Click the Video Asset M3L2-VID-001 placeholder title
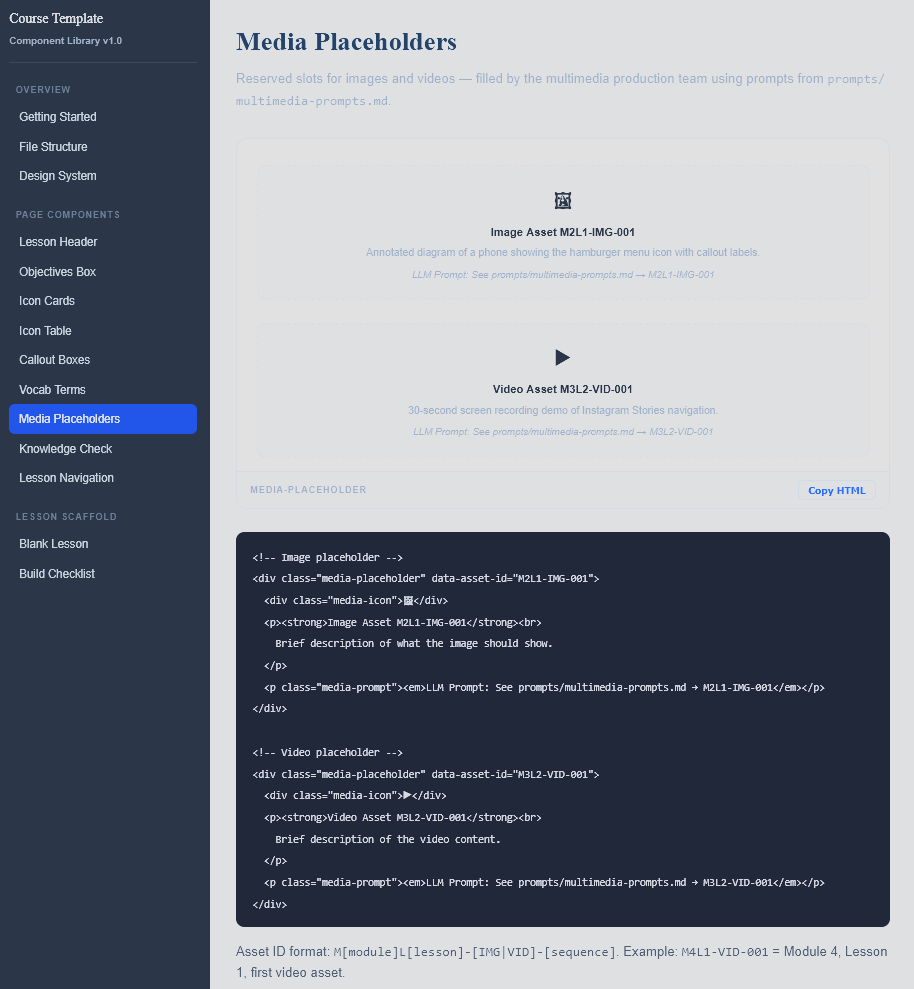Viewport: 914px width, 989px height. point(562,389)
